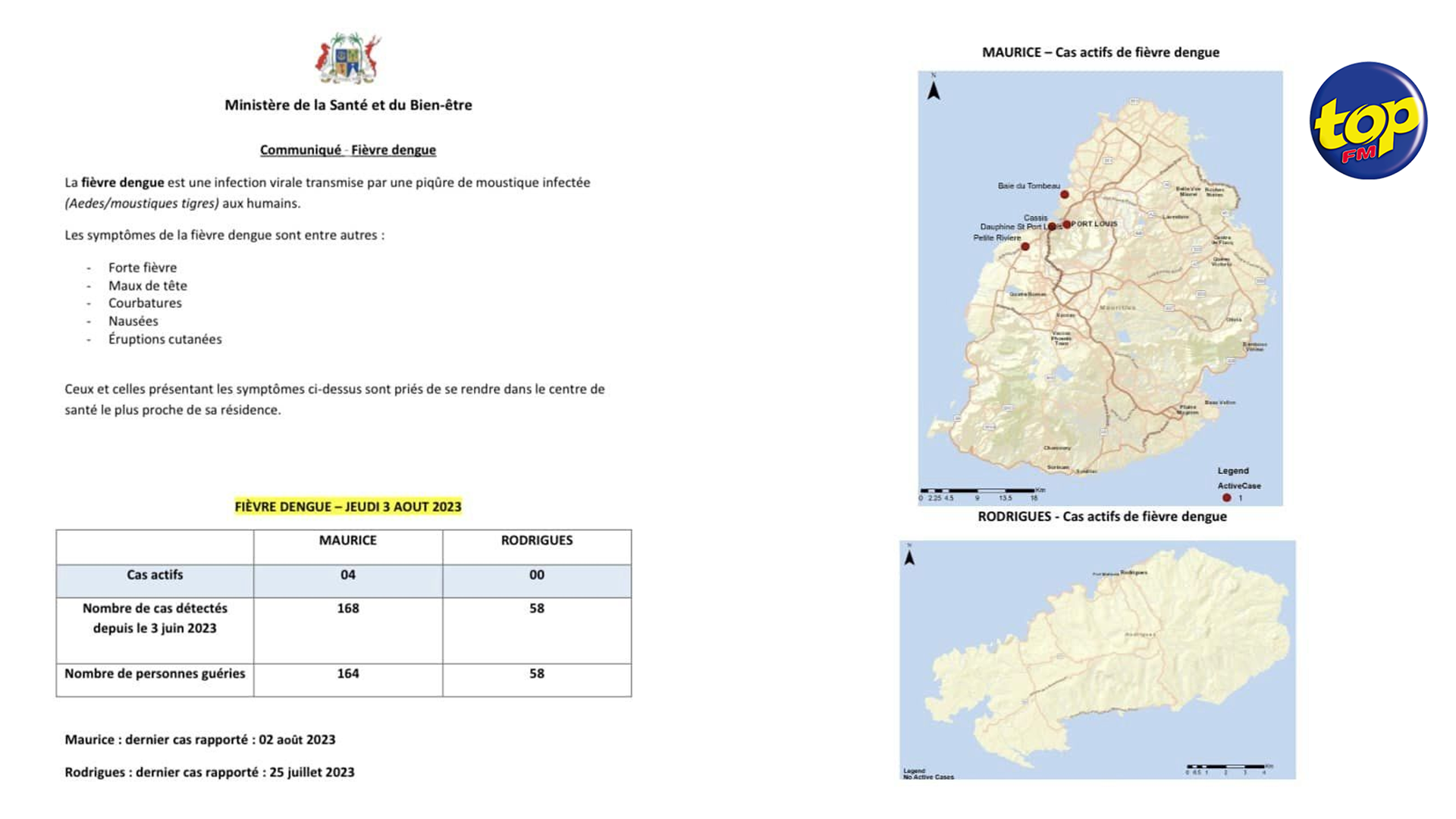The height and width of the screenshot is (819, 1456).
Task: Click the Baie du Tombeau red case marker
Action: pyautogui.click(x=1065, y=195)
